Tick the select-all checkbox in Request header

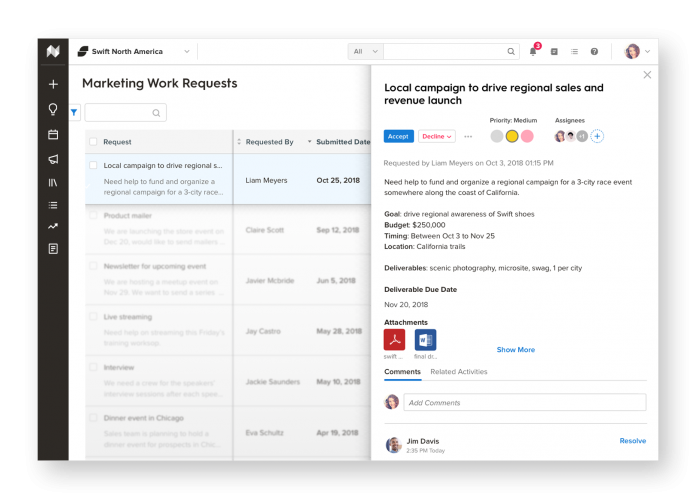(93, 142)
